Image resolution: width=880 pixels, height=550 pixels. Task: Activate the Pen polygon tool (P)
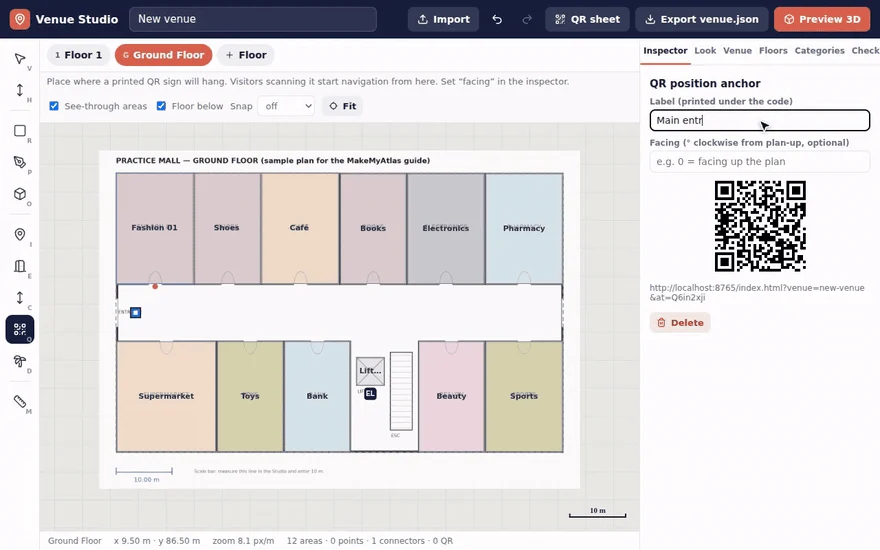pos(20,162)
